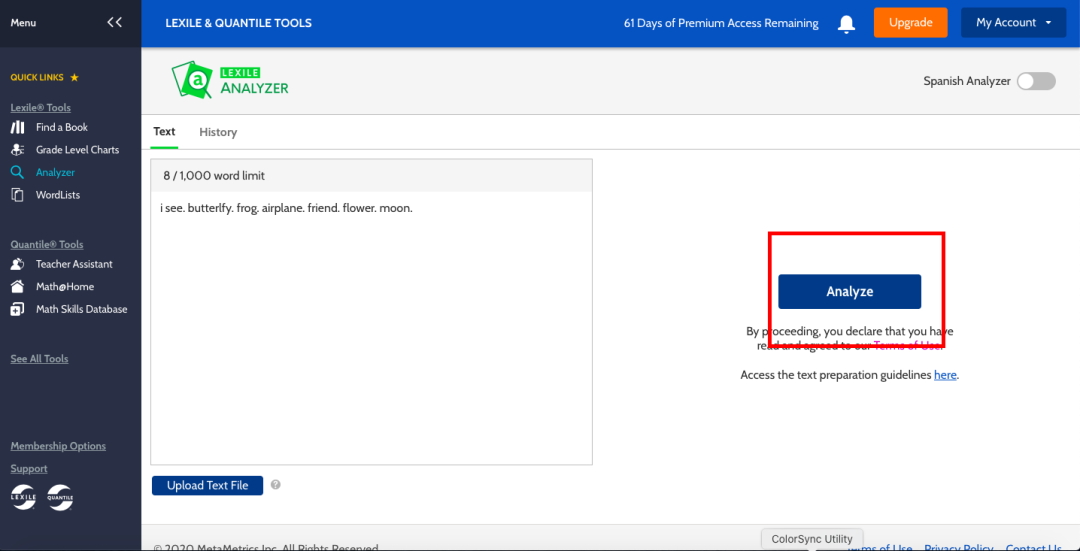
Task: Click the Quantile round logo in the sidebar
Action: 60,497
